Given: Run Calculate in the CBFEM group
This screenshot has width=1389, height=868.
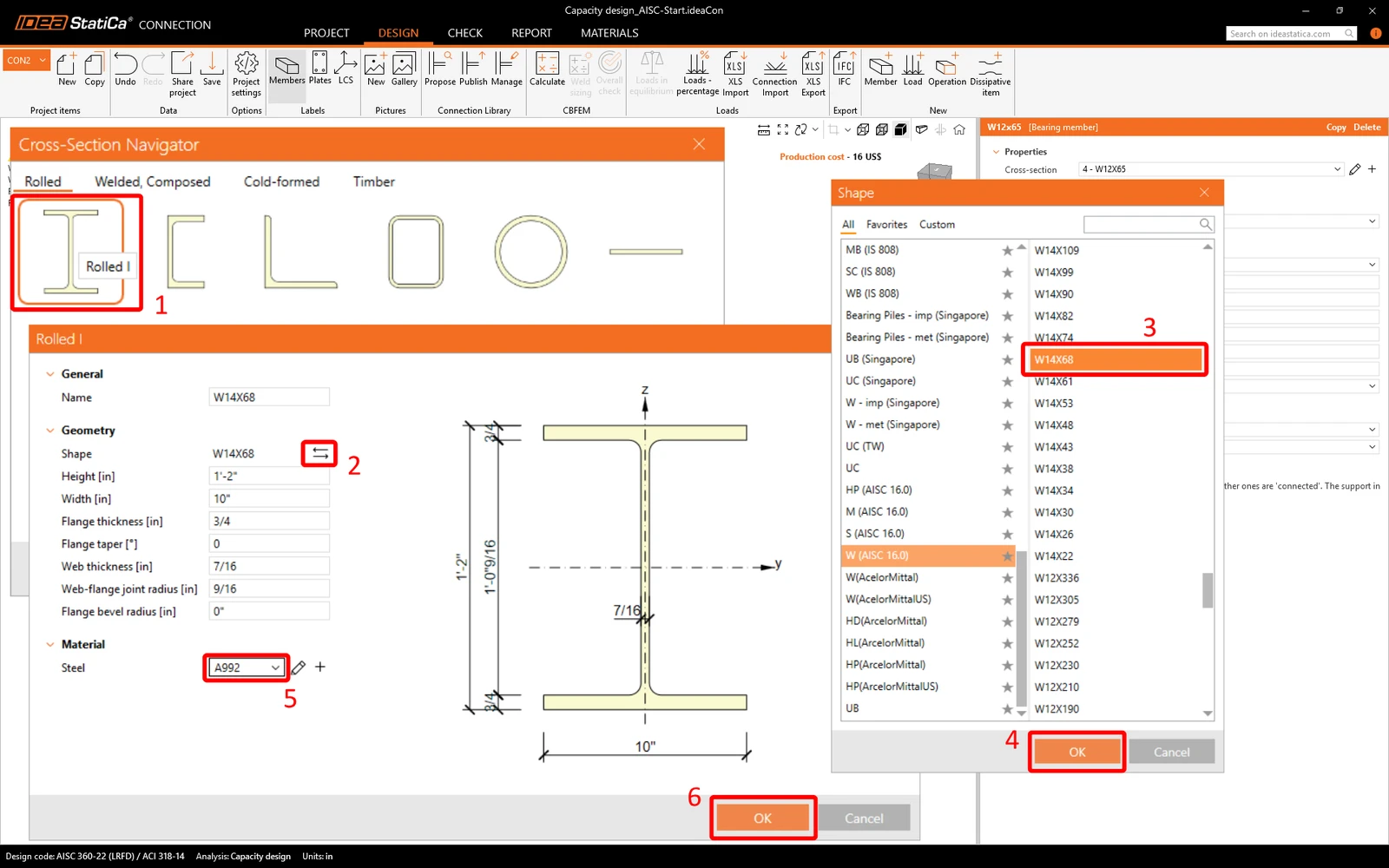Looking at the screenshot, I should 547,69.
